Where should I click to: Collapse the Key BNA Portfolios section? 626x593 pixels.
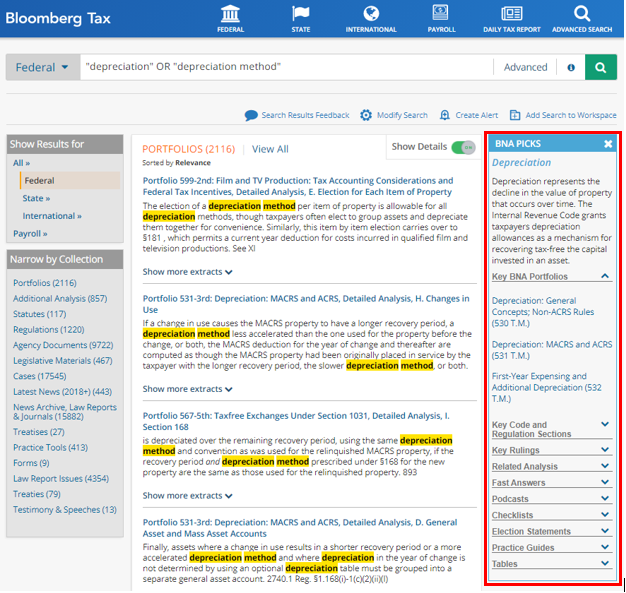click(x=605, y=275)
